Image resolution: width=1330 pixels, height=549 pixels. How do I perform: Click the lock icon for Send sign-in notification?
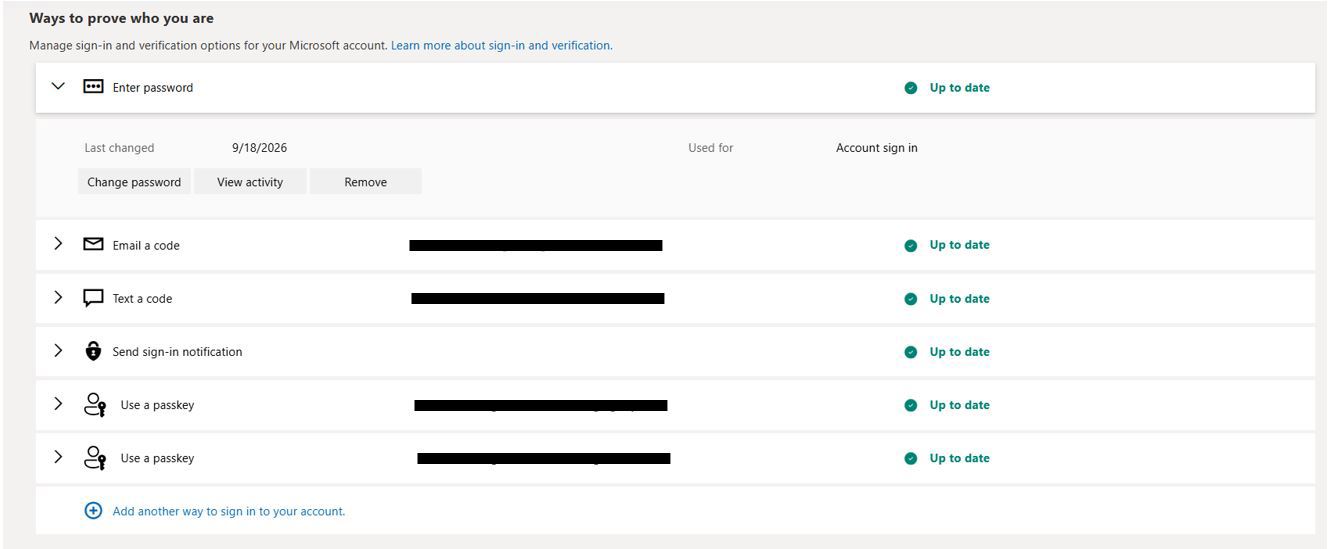93,351
